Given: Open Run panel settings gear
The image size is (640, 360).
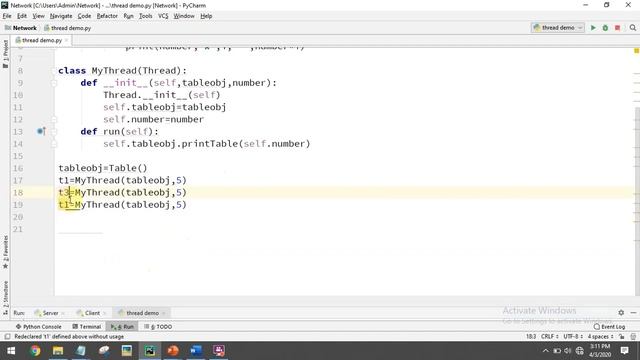Looking at the screenshot, I should tap(621, 313).
